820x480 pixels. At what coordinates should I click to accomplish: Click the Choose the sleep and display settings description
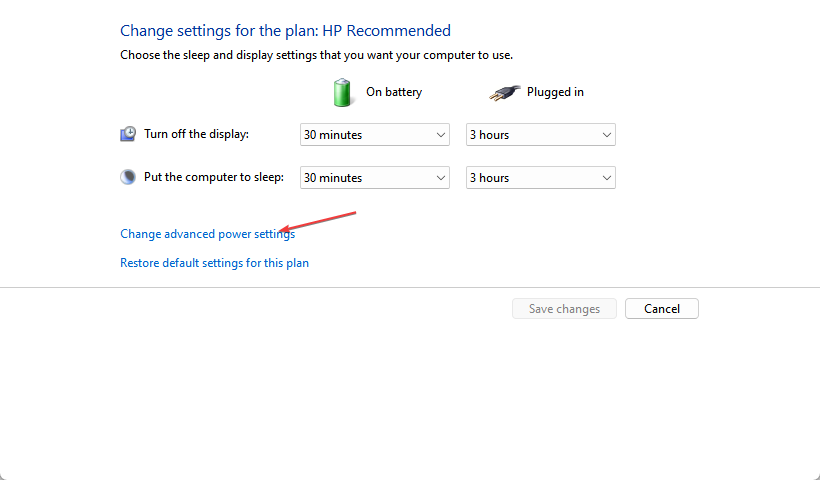tap(316, 55)
